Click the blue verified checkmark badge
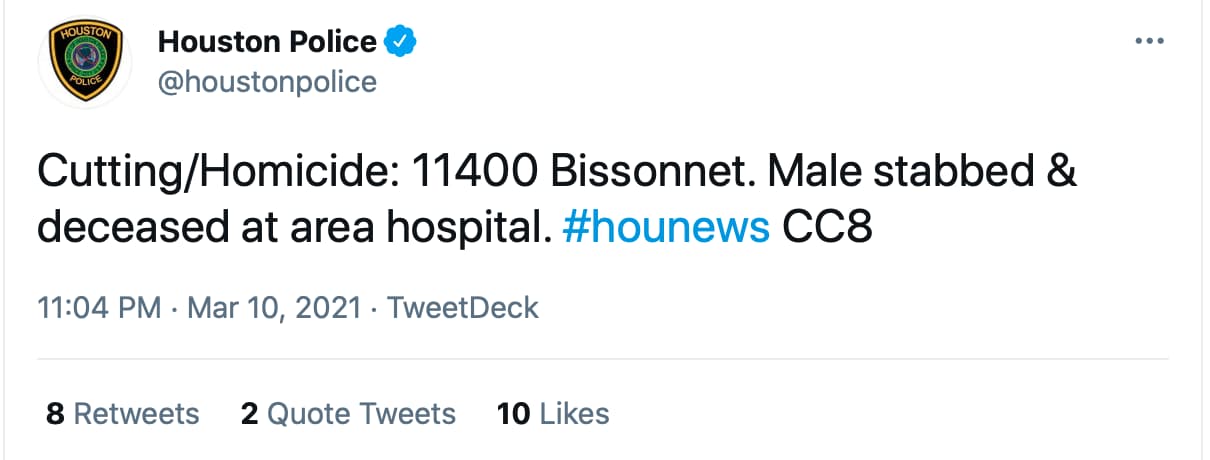The width and height of the screenshot is (1210, 460). [x=401, y=42]
